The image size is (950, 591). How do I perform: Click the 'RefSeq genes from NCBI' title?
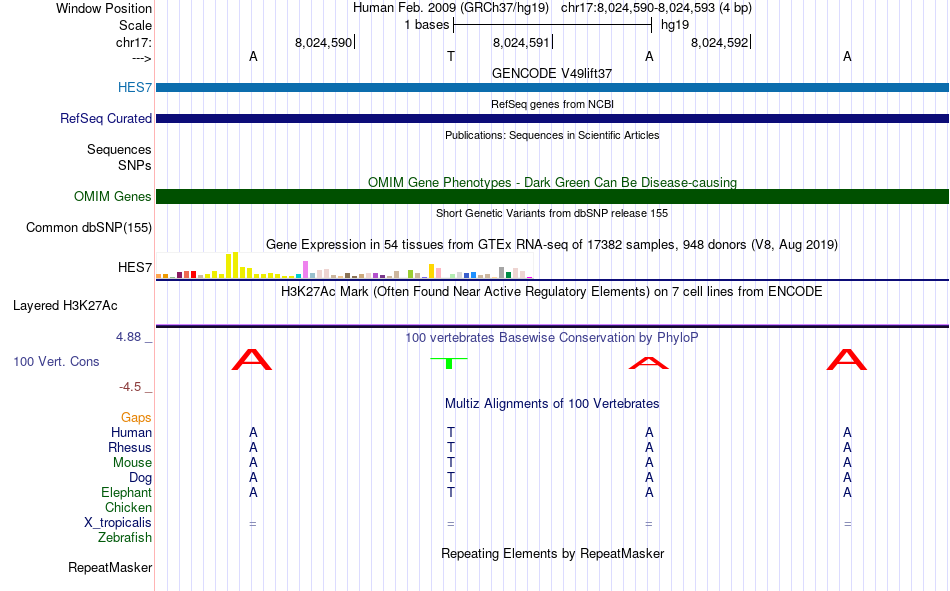point(552,104)
